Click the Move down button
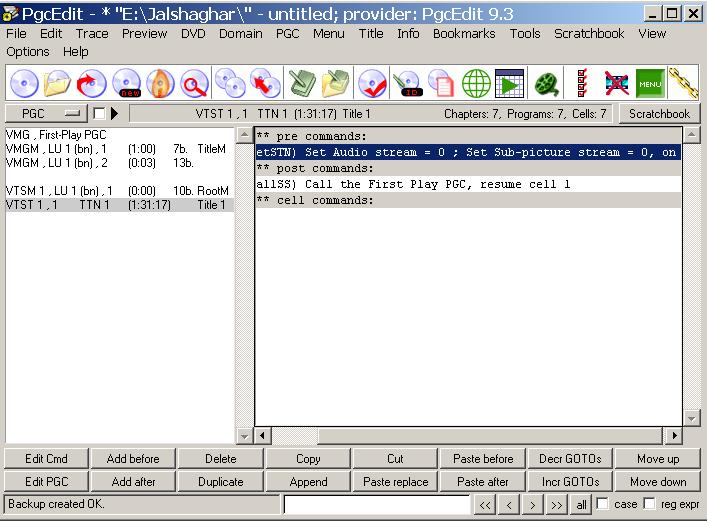The image size is (707, 521). [x=658, y=482]
